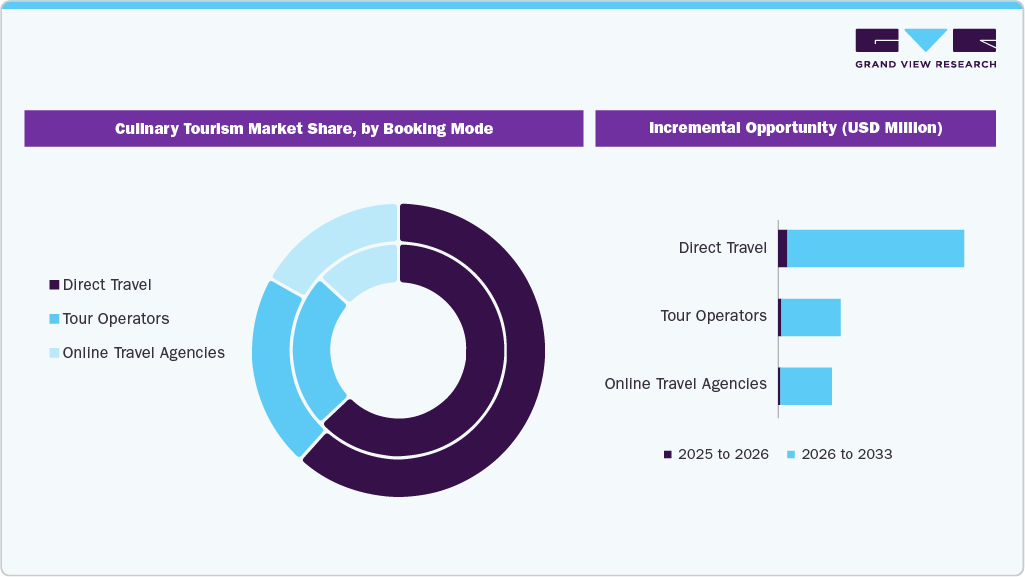Screen dimensions: 1025x577
Task: Click the left shield shape of the logo
Action: [x=878, y=40]
